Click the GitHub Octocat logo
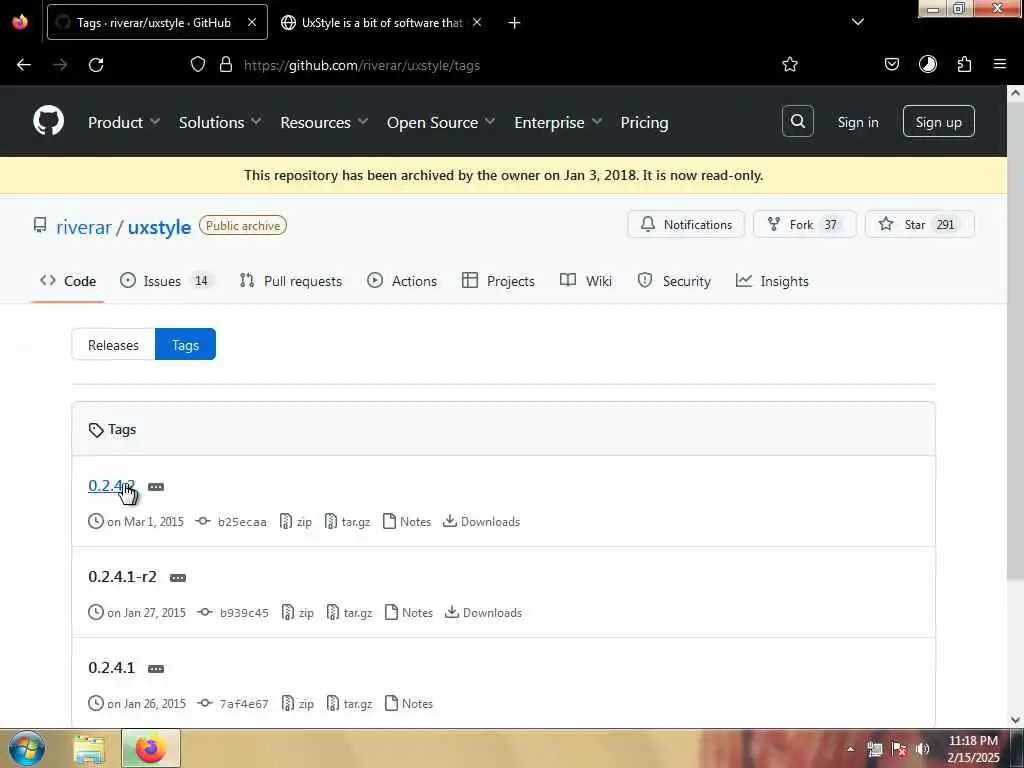1024x768 pixels. point(48,121)
